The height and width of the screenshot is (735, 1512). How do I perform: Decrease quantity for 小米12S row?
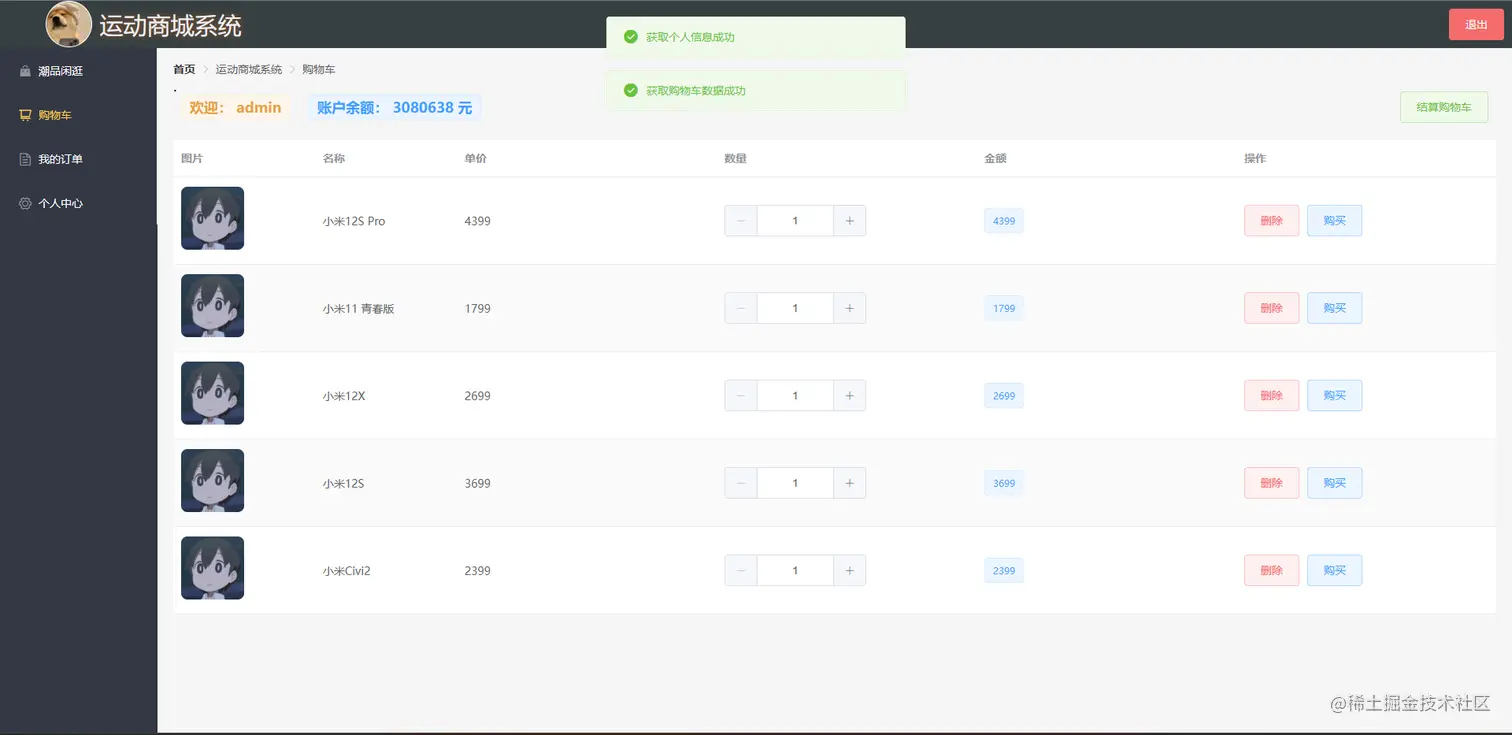[x=741, y=483]
